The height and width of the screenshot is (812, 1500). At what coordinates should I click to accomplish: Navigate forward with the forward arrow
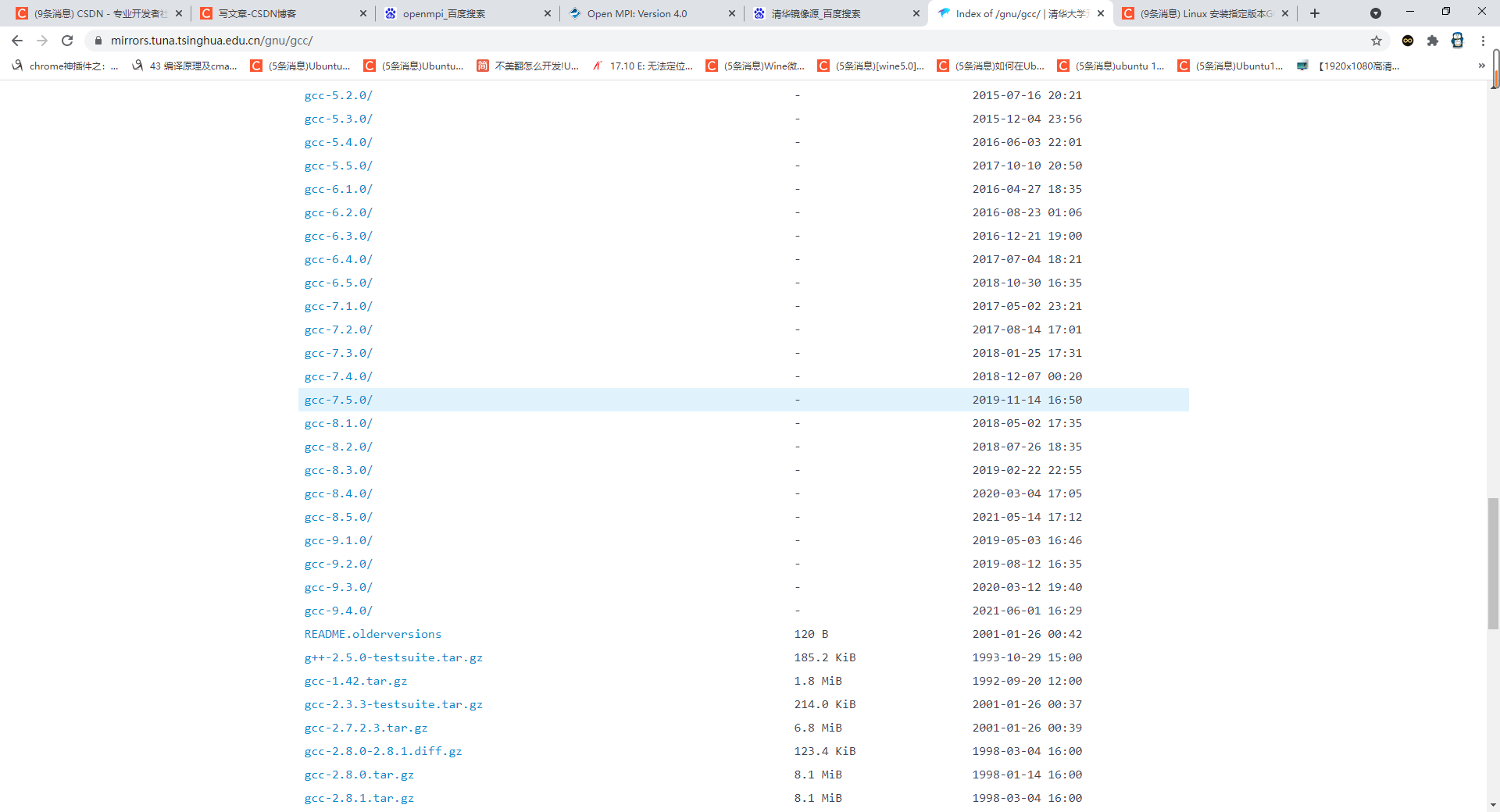click(x=41, y=41)
